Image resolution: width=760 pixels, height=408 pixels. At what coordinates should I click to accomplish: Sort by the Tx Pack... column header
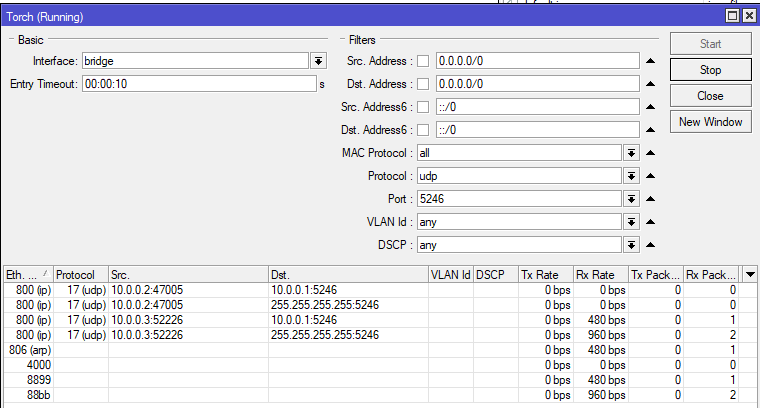(x=656, y=275)
